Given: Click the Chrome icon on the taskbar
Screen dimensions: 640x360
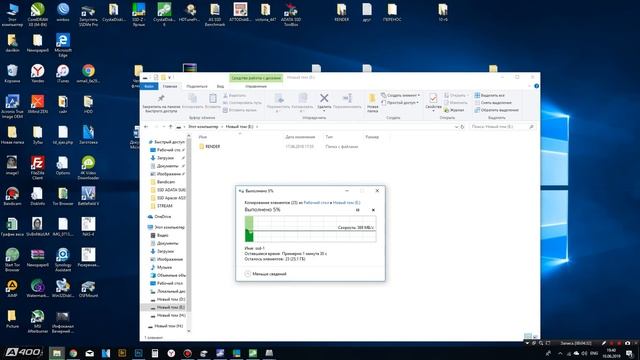Looking at the screenshot, I should pos(73,353).
